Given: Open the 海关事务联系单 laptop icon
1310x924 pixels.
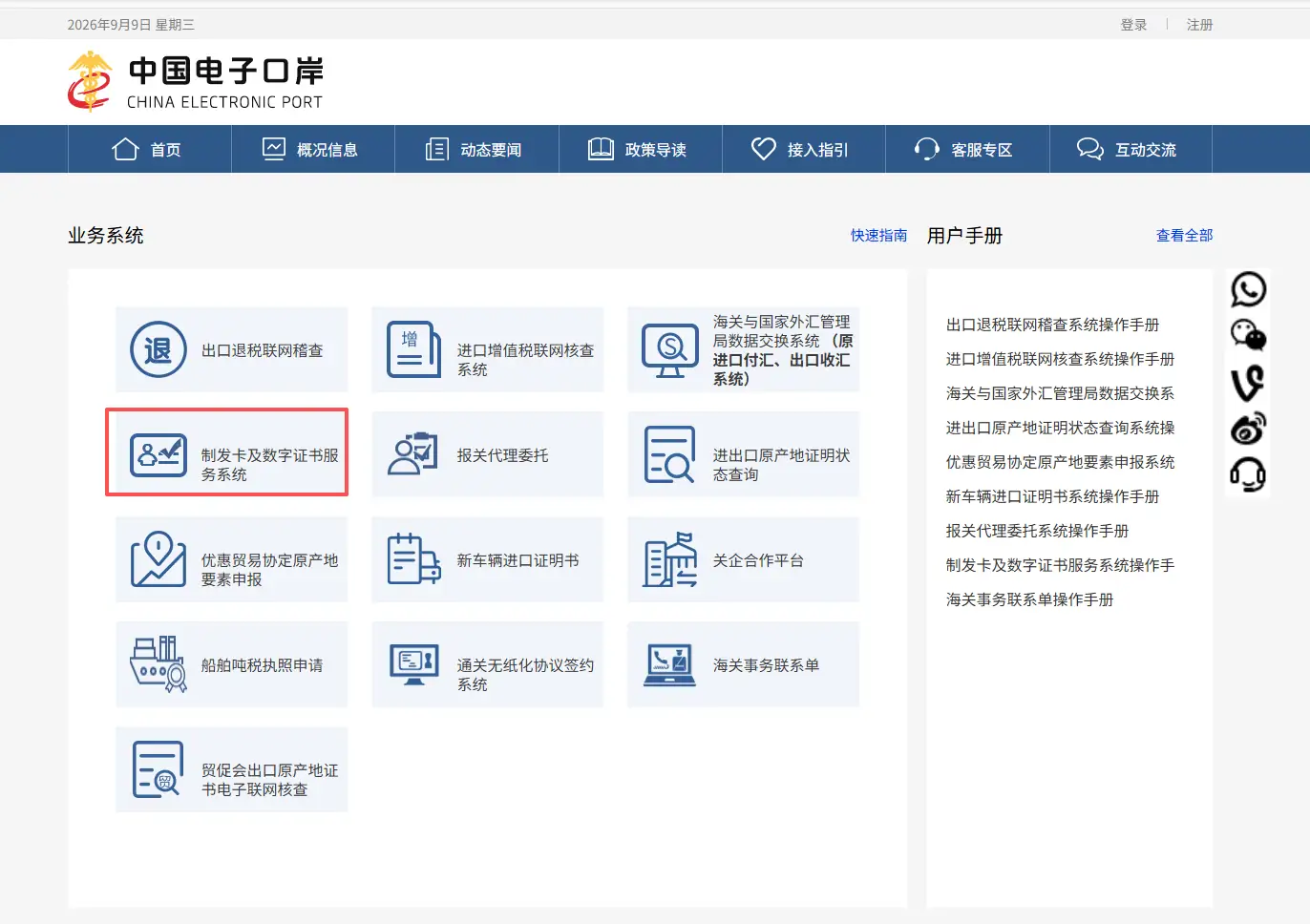Looking at the screenshot, I should point(670,665).
